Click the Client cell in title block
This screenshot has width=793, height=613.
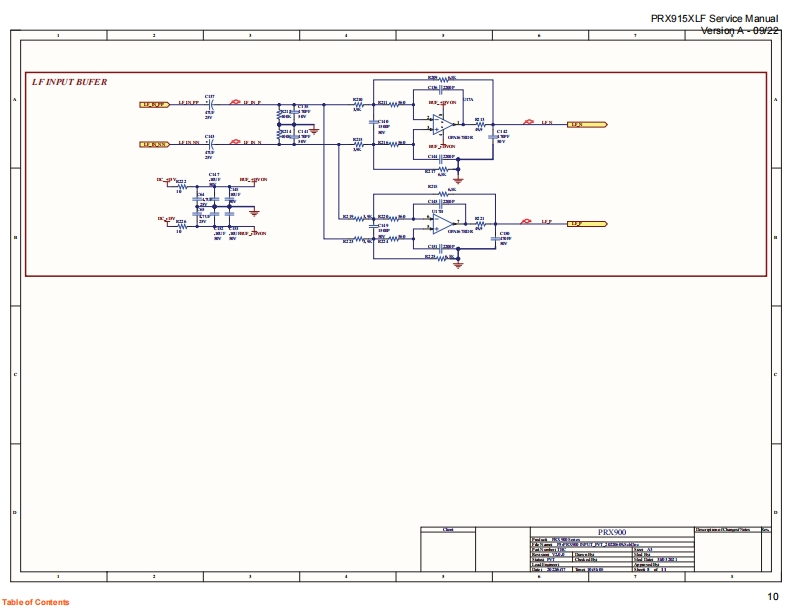[448, 529]
